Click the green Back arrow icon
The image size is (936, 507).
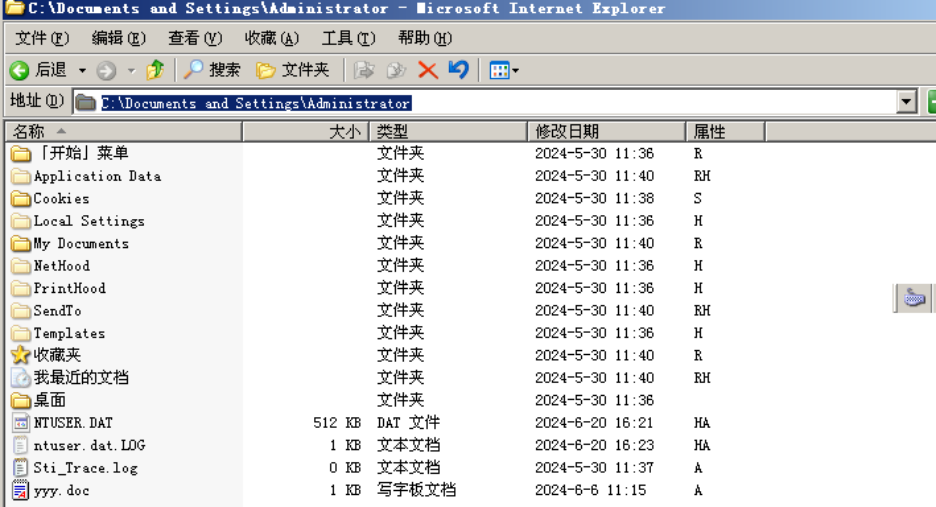(19, 70)
